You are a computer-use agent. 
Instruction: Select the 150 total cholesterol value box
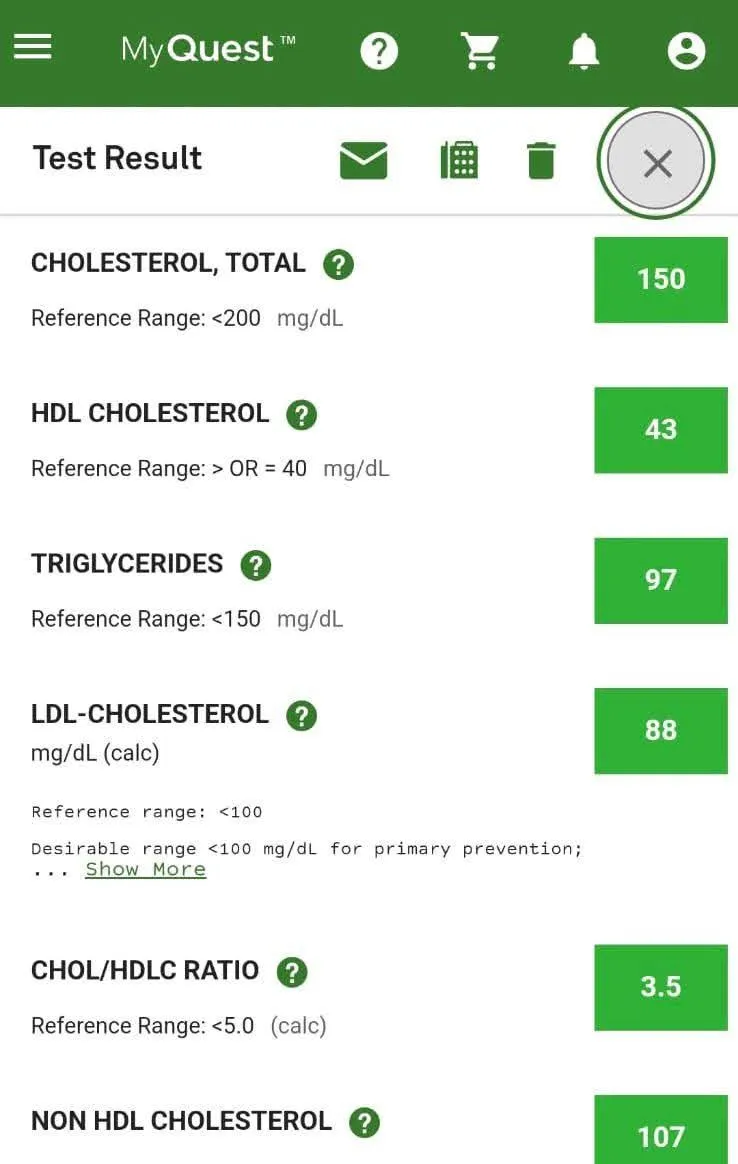coord(661,280)
